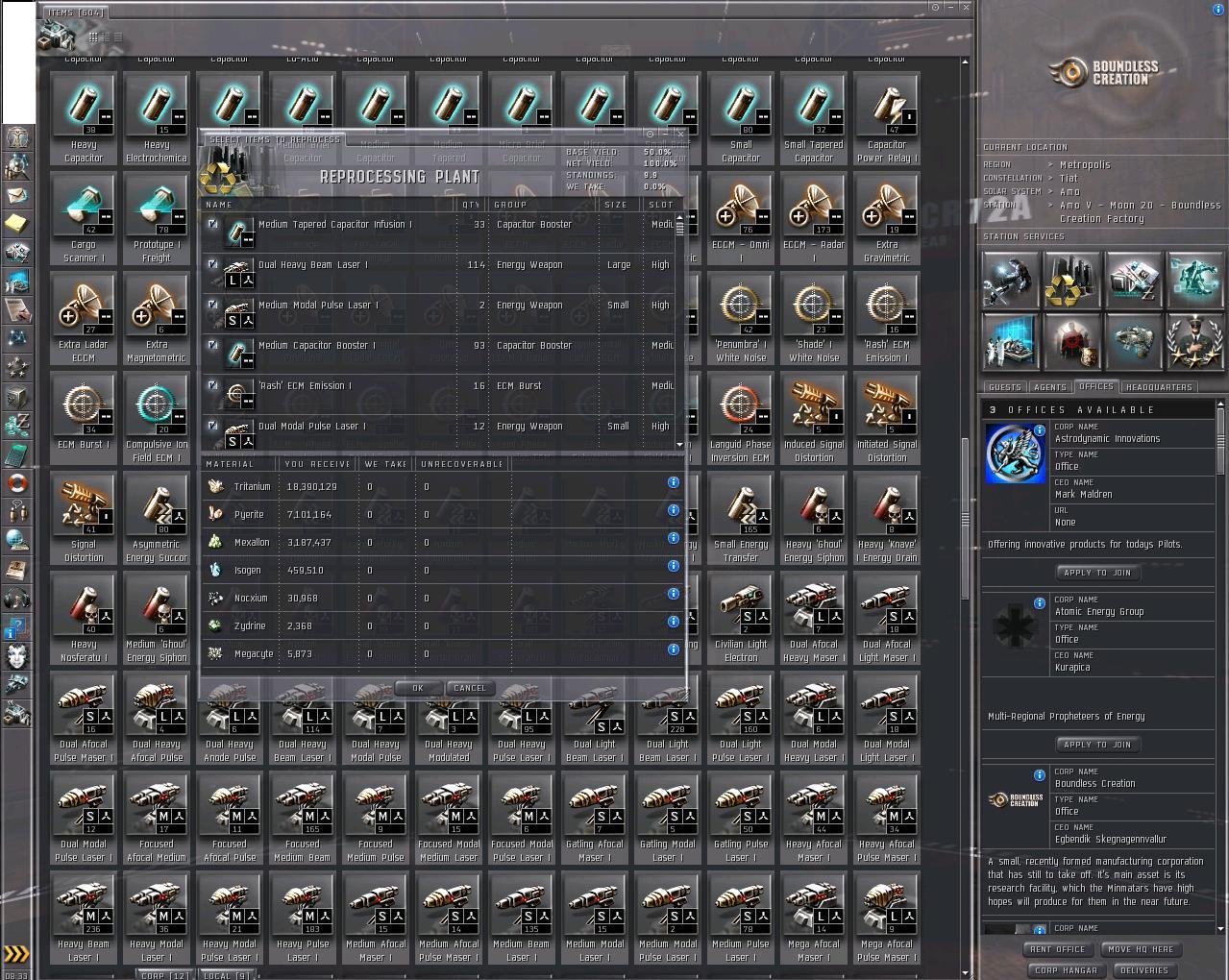This screenshot has height=980, width=1229.
Task: Sort materials by You Receive column
Action: [318, 464]
